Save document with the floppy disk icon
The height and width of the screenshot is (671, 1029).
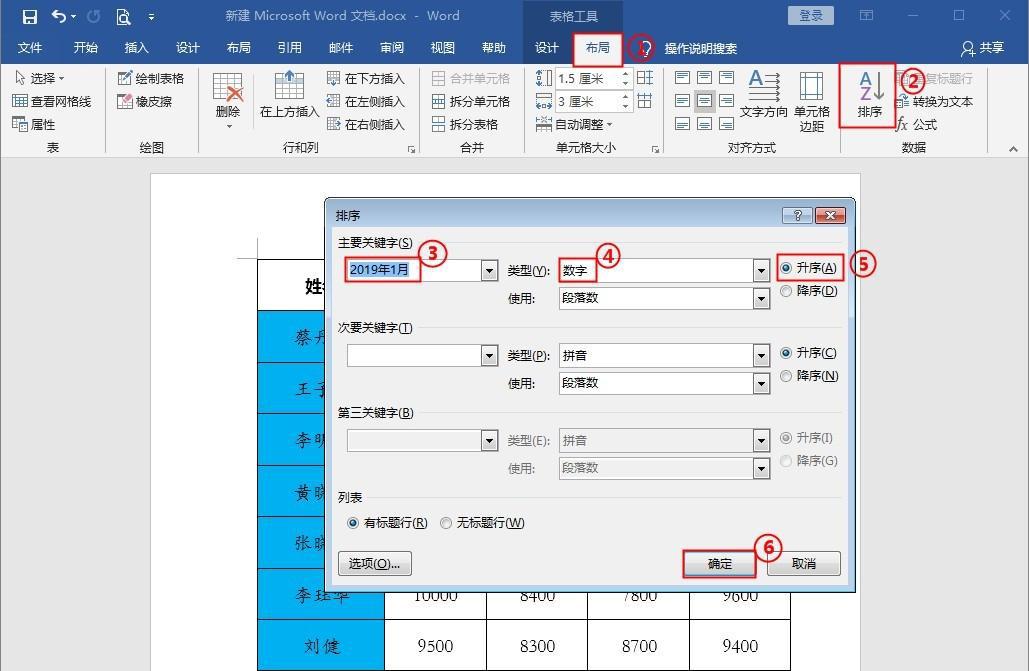30,16
